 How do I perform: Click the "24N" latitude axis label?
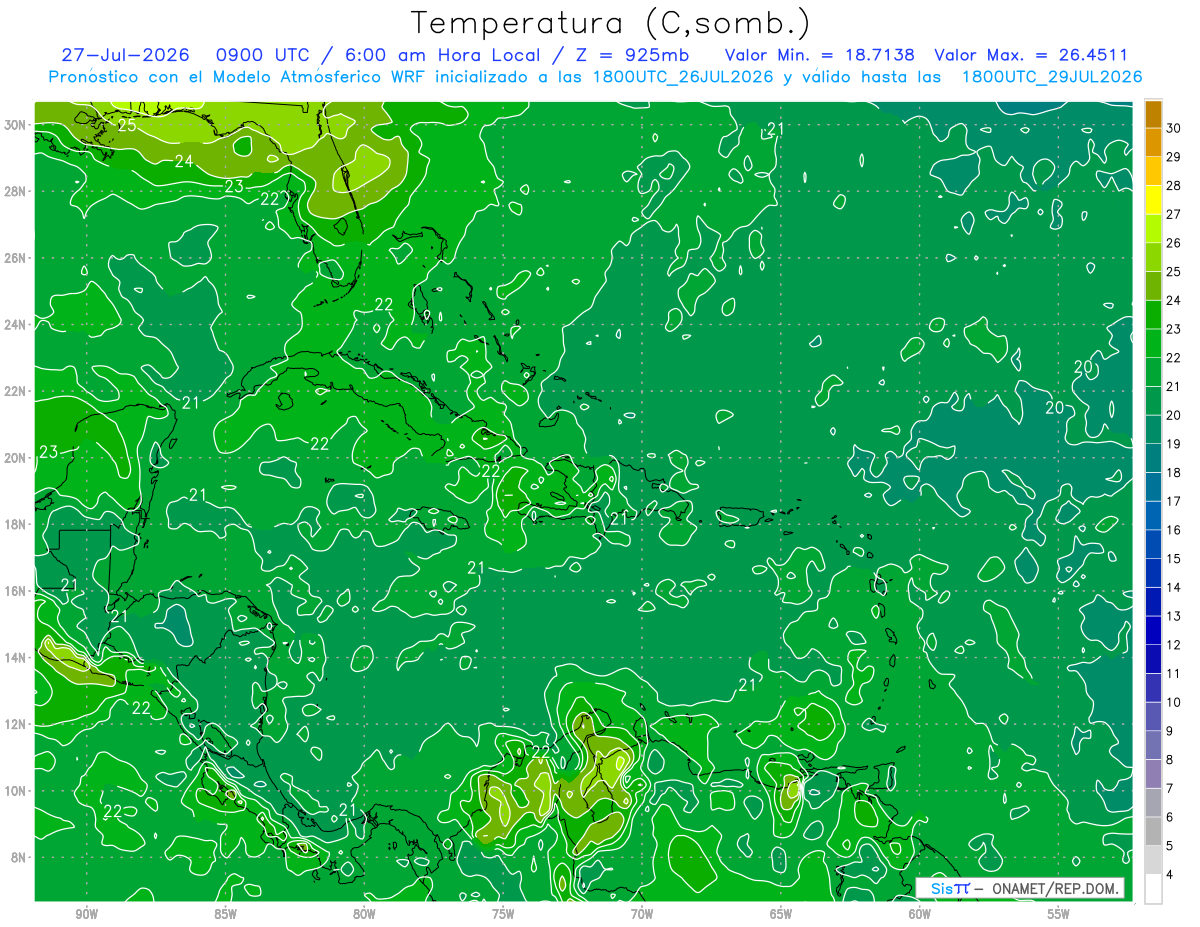16,325
